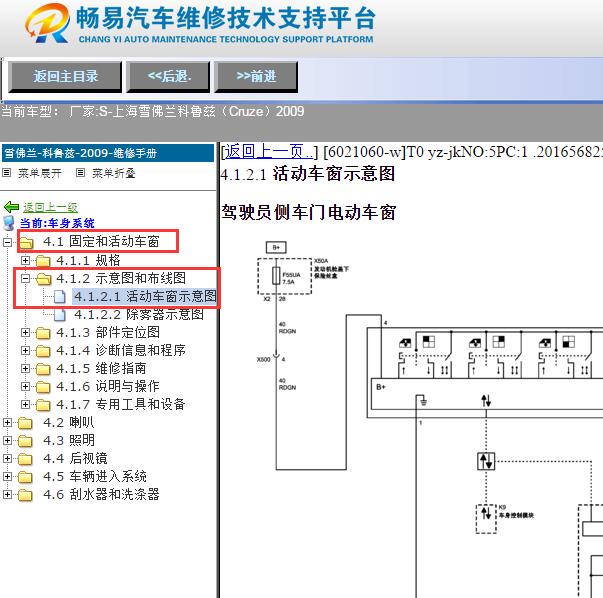Select tree item 4.1.2 示意图和布线图

pyautogui.click(x=121, y=278)
